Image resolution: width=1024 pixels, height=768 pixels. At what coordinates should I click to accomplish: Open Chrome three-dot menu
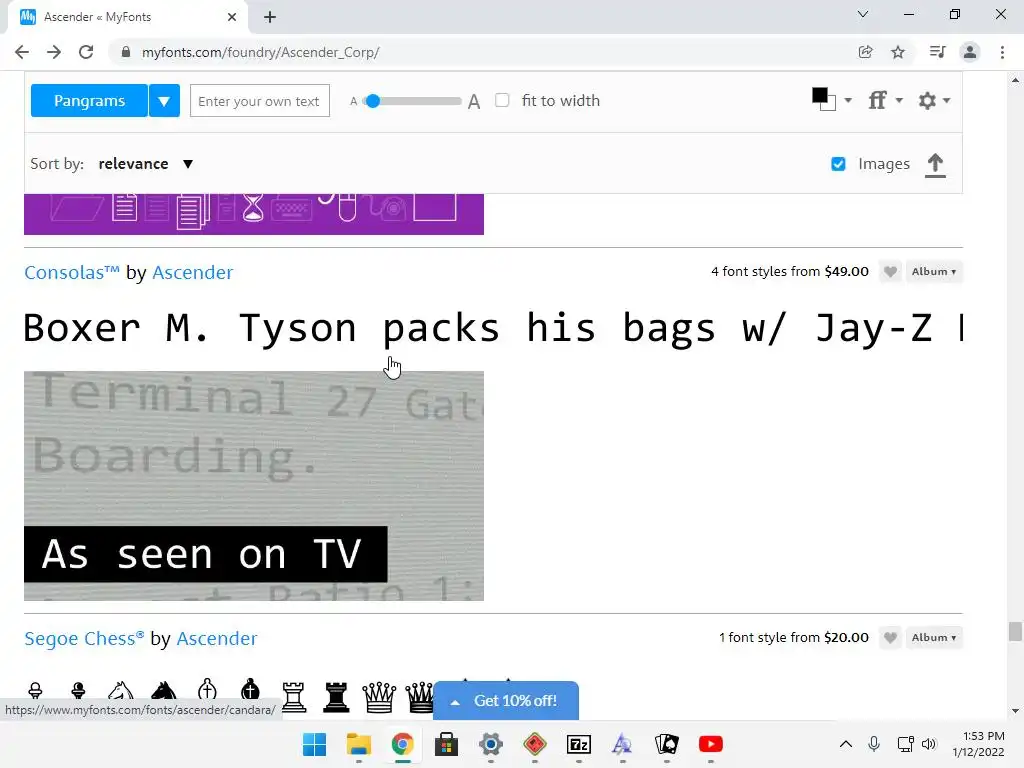(1002, 52)
